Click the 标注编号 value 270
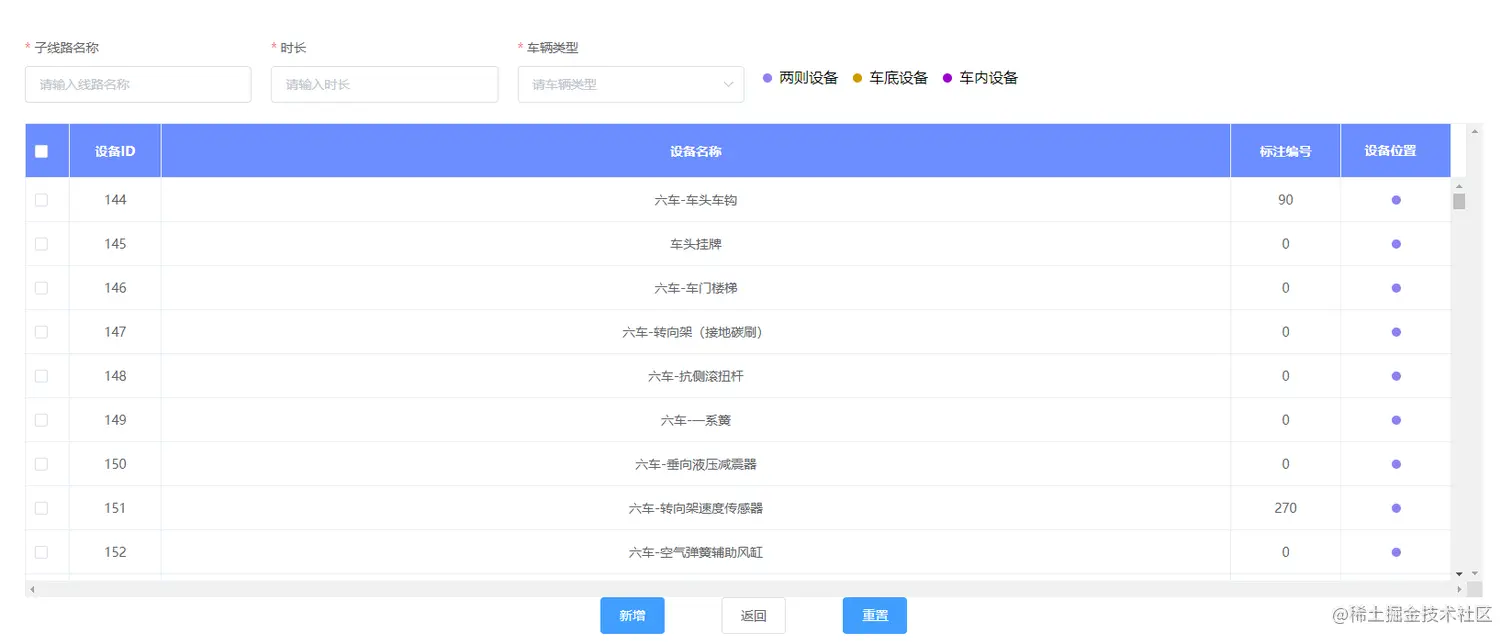 click(1286, 508)
